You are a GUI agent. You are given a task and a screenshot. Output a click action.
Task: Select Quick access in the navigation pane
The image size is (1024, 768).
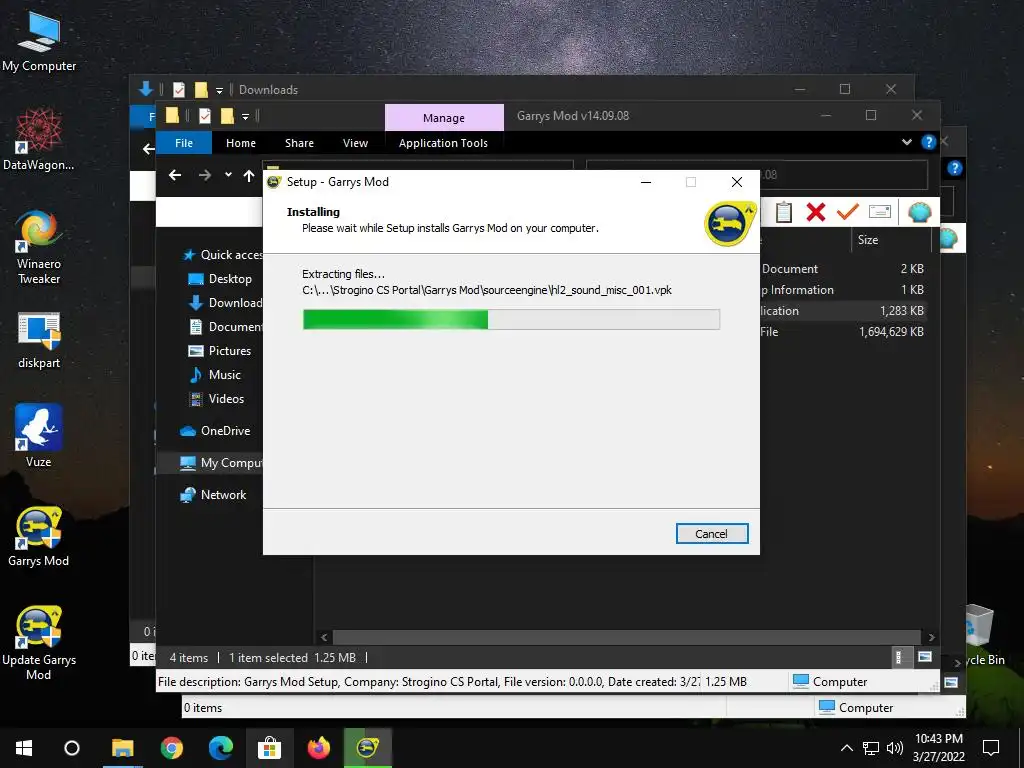223,255
